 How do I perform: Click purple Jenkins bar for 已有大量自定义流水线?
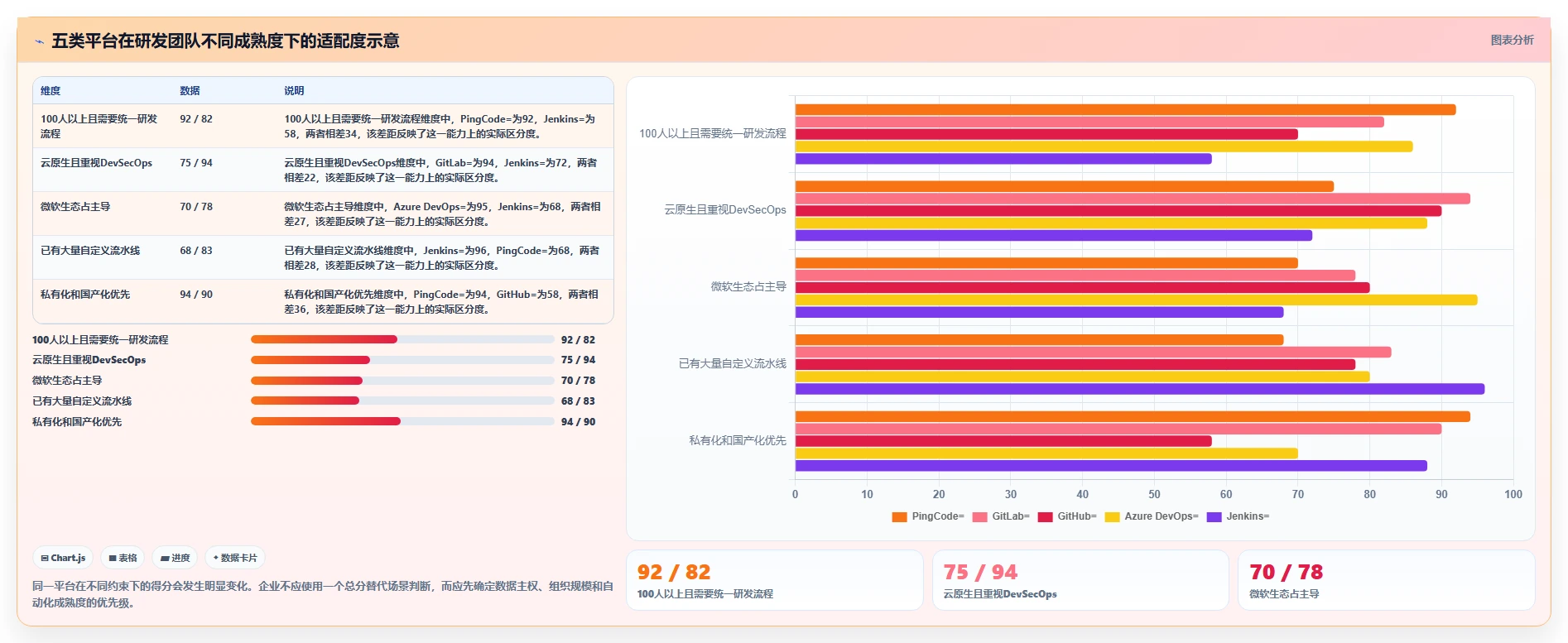1140,389
